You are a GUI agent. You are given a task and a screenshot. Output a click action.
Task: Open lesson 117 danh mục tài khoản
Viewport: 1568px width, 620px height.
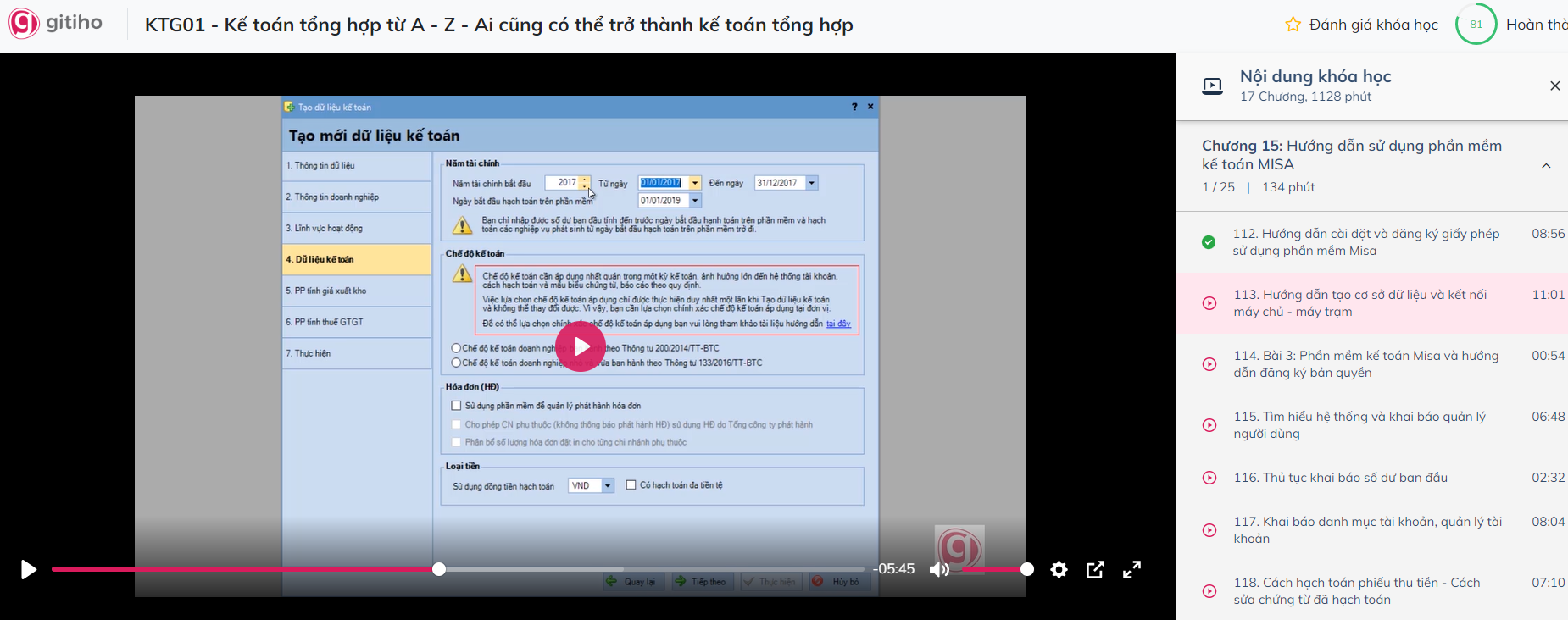[x=1368, y=530]
